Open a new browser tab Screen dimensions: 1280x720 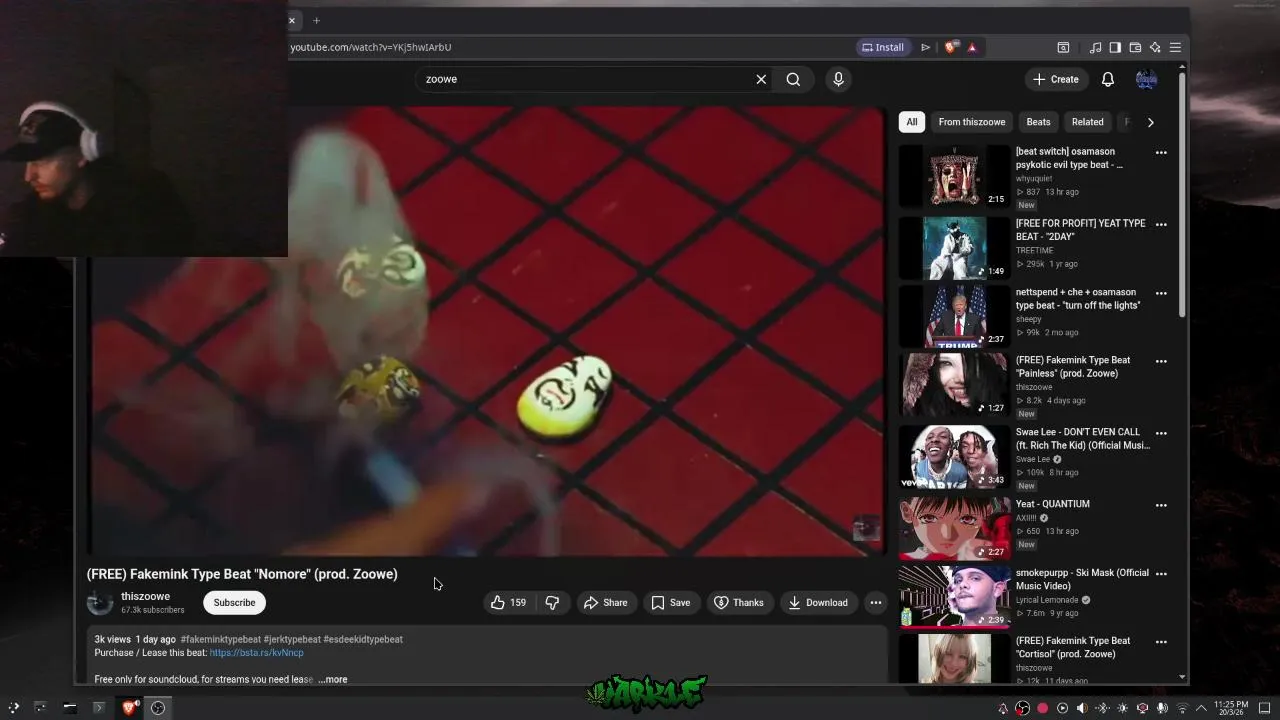click(x=316, y=20)
